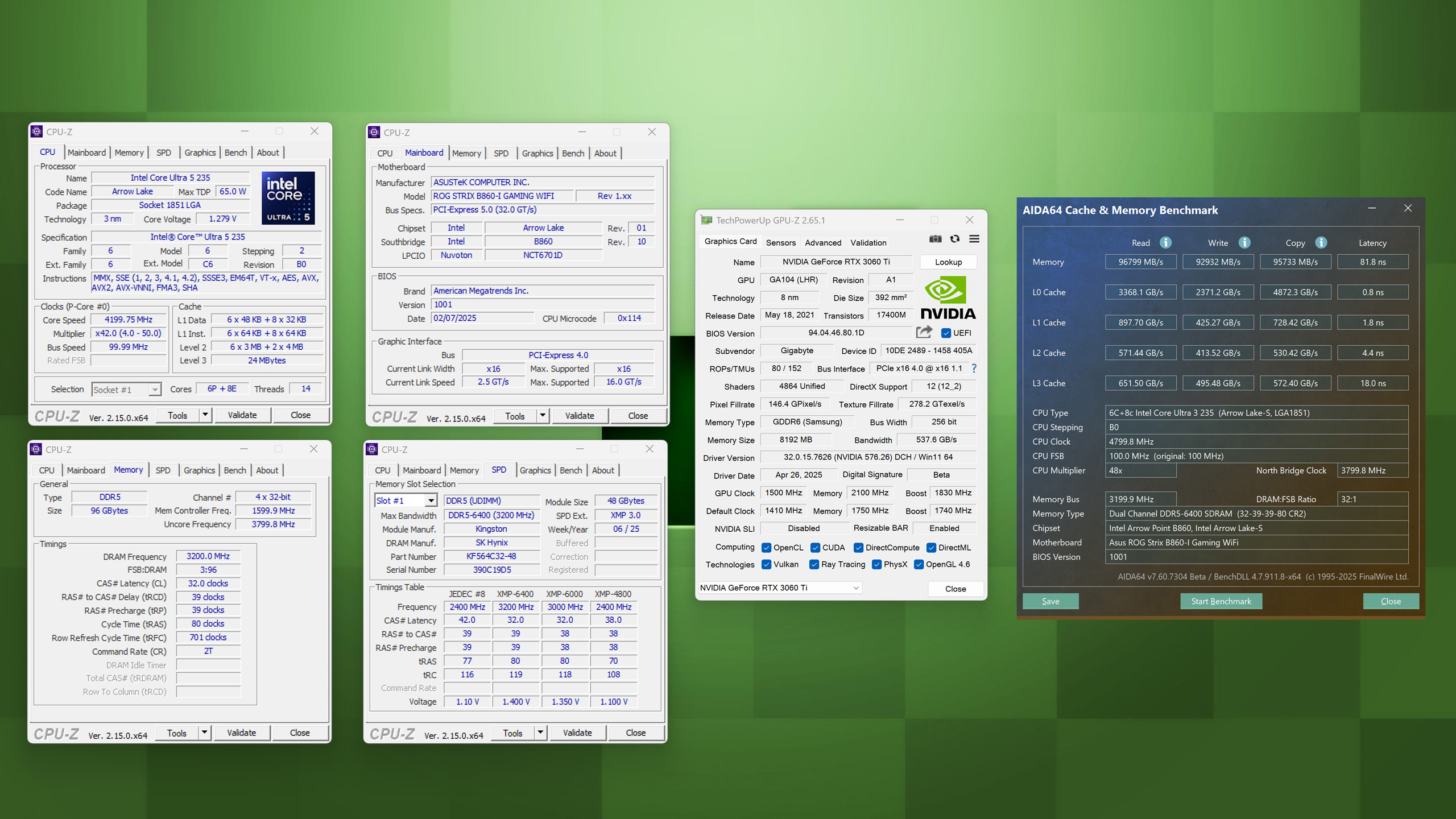Toggle the OpenCL checkbox

click(766, 548)
